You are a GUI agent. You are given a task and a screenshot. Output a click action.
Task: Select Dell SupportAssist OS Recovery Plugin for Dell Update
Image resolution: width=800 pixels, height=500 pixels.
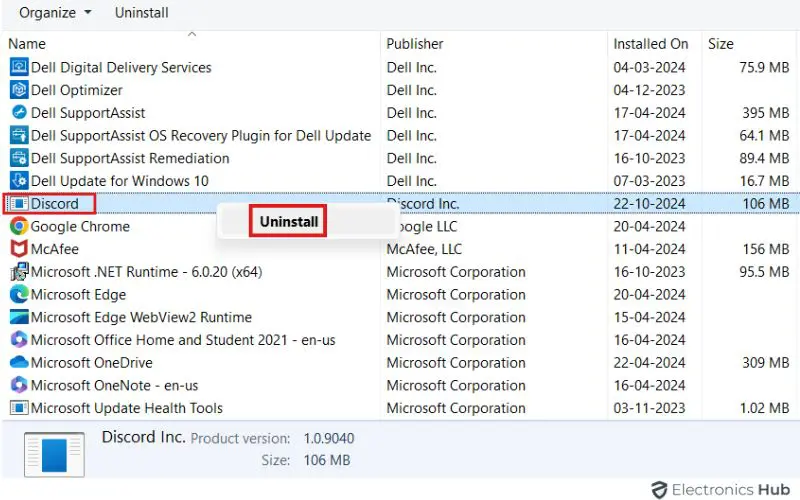(201, 135)
